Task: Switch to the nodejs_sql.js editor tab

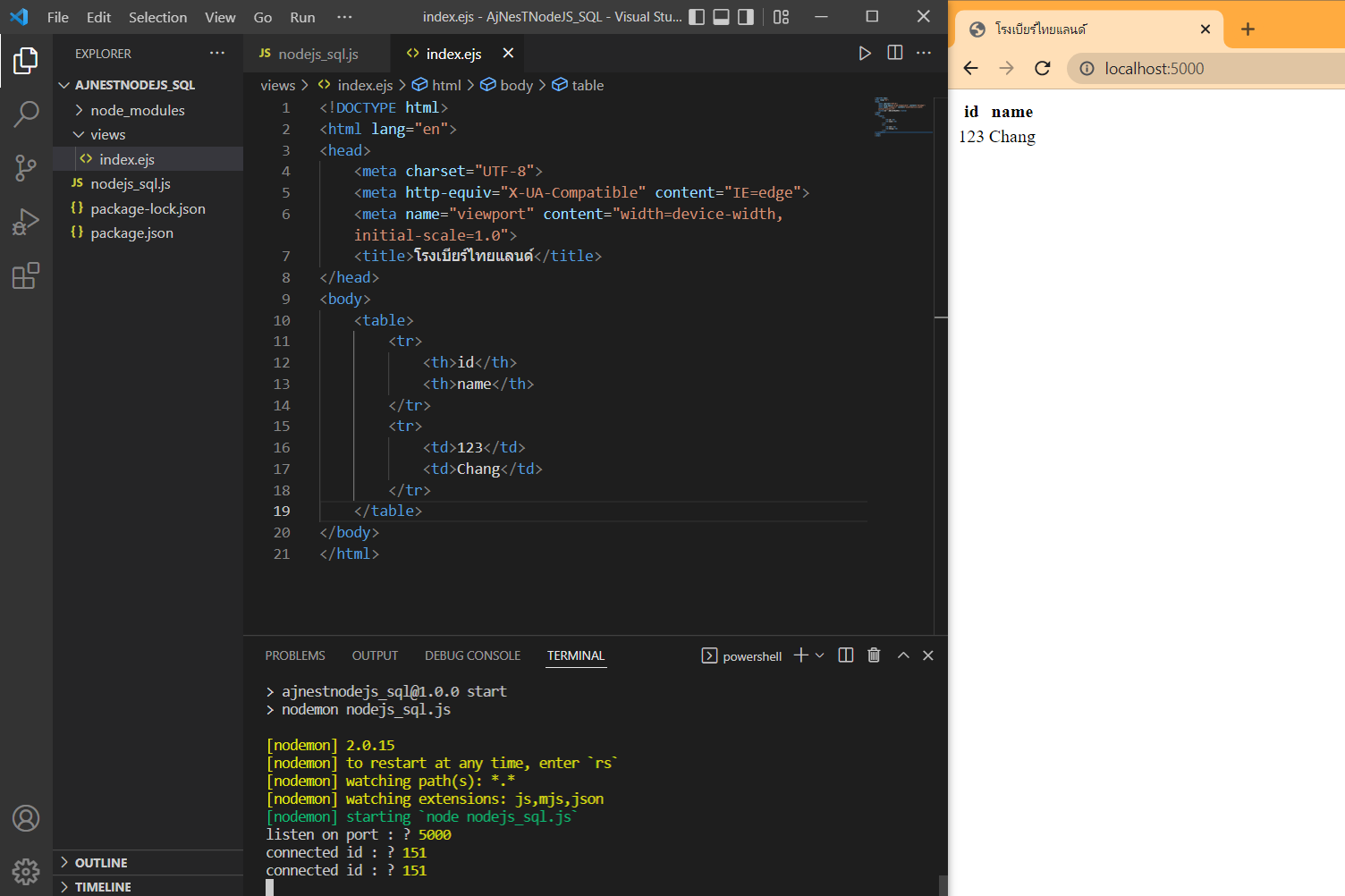Action: click(x=317, y=55)
